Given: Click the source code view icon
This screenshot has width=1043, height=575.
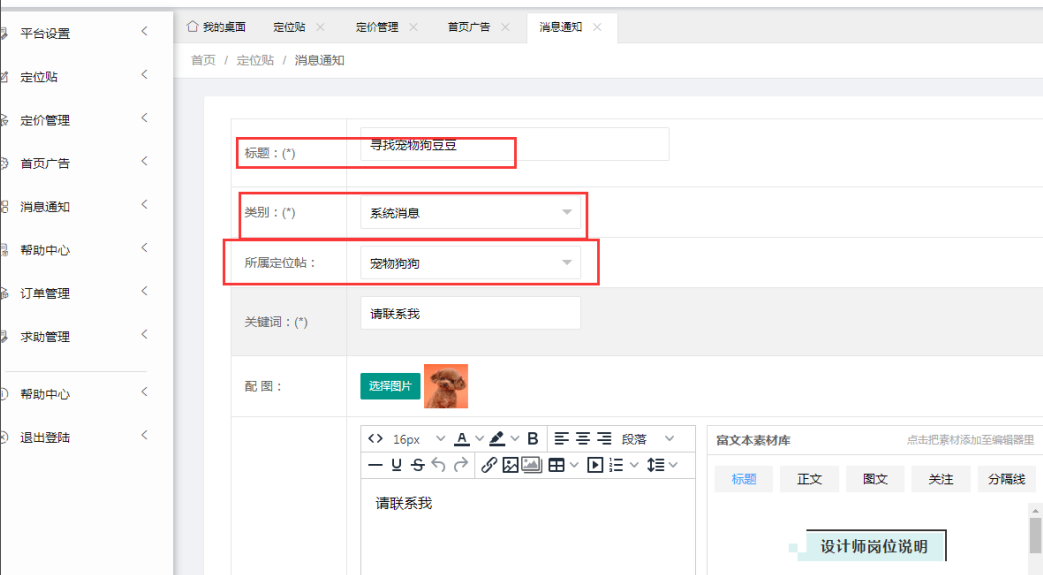Looking at the screenshot, I should coord(375,439).
